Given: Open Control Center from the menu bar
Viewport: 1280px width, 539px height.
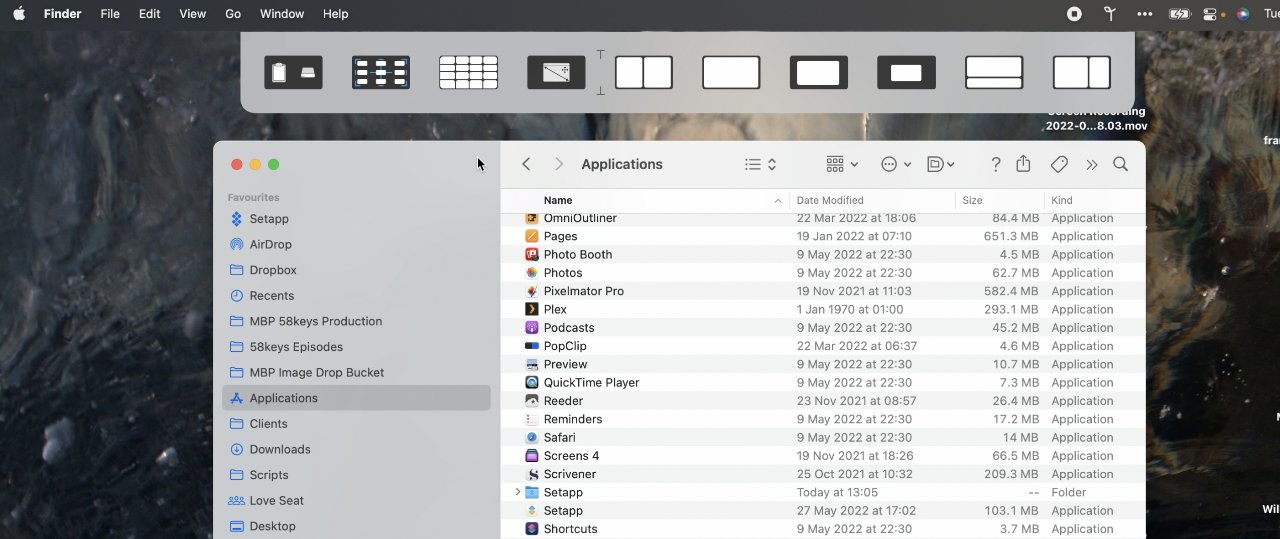Looking at the screenshot, I should [x=1210, y=14].
